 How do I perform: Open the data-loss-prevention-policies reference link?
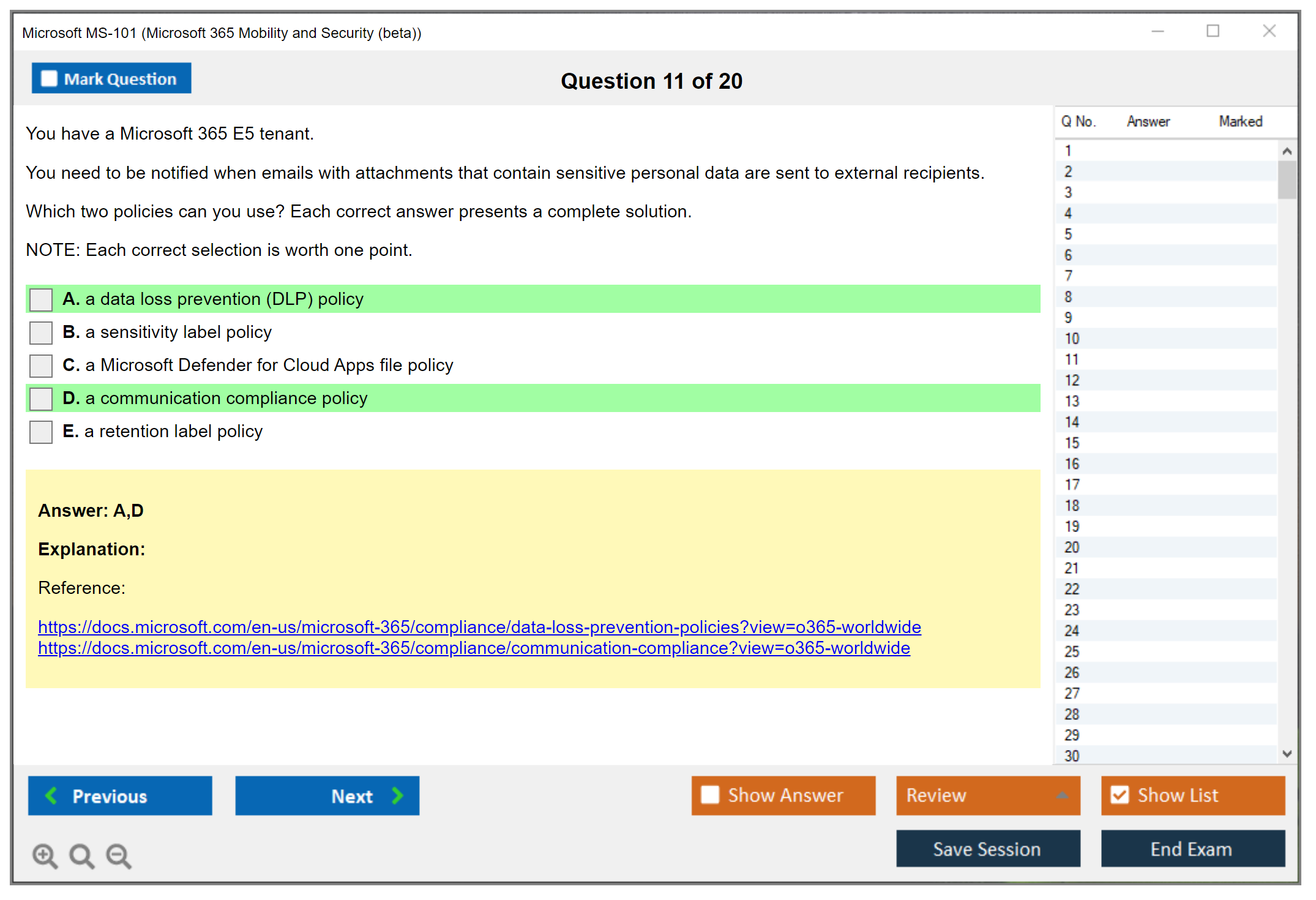[x=479, y=627]
